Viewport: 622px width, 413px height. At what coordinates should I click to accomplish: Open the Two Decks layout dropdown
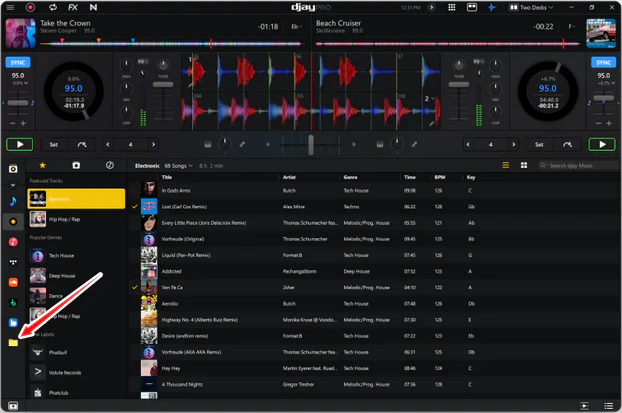[x=531, y=8]
